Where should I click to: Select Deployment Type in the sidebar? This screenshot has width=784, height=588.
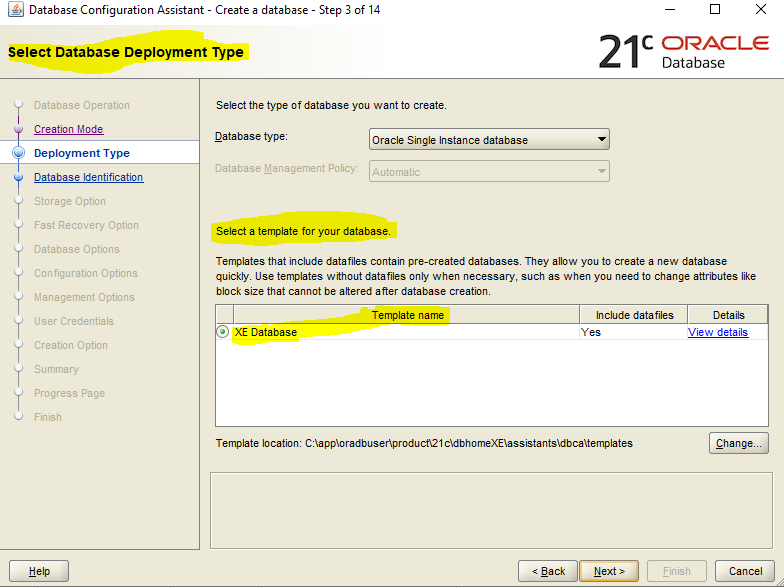coord(81,153)
